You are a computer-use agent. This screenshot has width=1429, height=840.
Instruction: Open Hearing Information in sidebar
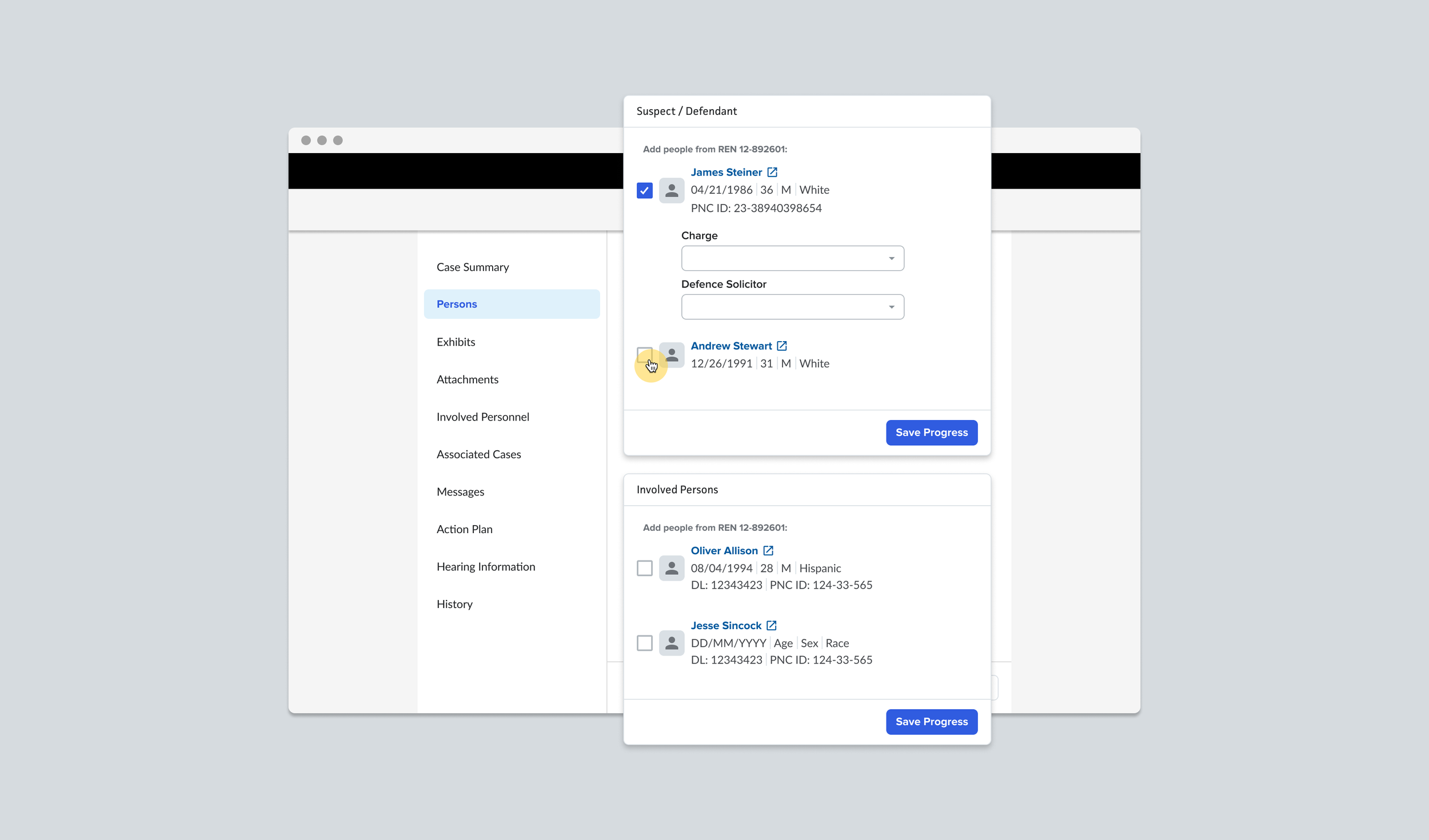(485, 566)
